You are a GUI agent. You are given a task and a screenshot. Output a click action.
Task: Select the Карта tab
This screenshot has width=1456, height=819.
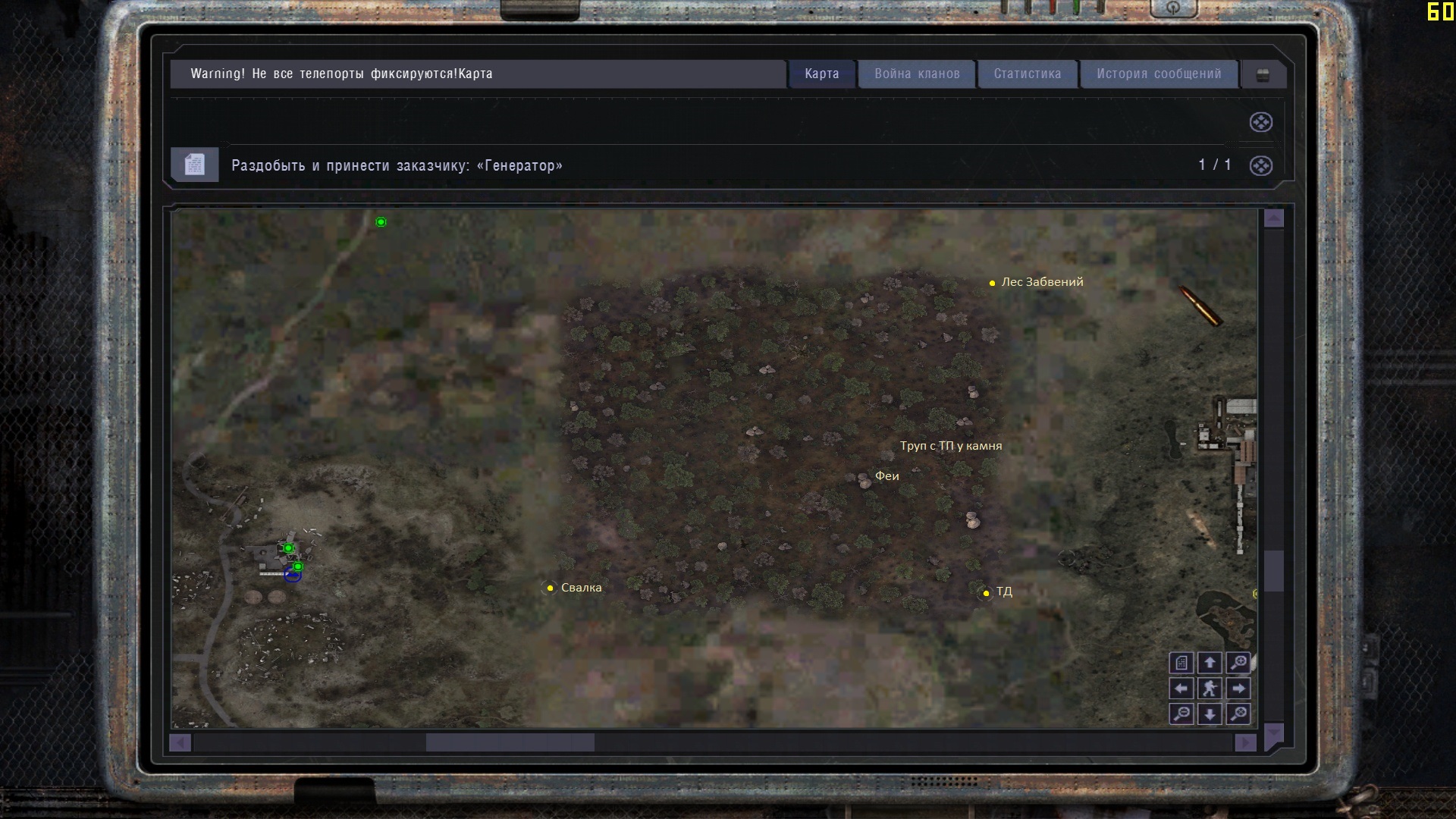tap(821, 74)
